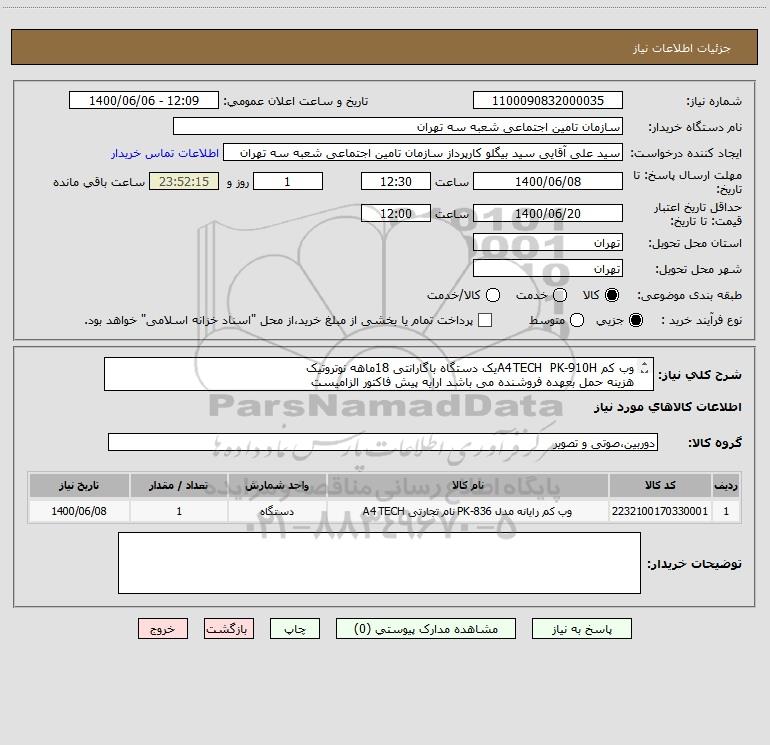Click the اطلاعات کالاهای مورد نیاز heading

pyautogui.click(x=668, y=407)
